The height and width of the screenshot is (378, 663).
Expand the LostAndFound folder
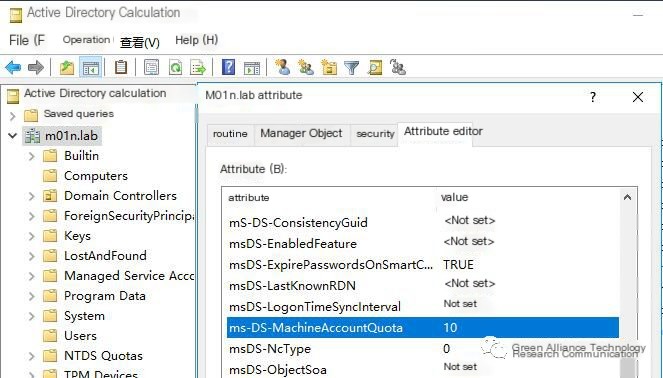31,256
